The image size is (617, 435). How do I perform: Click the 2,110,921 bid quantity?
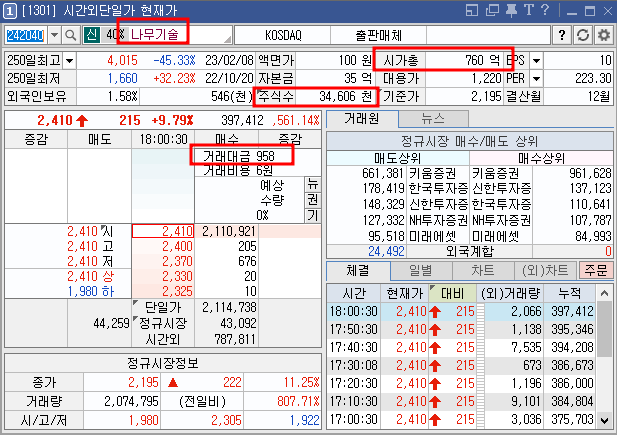tap(229, 231)
